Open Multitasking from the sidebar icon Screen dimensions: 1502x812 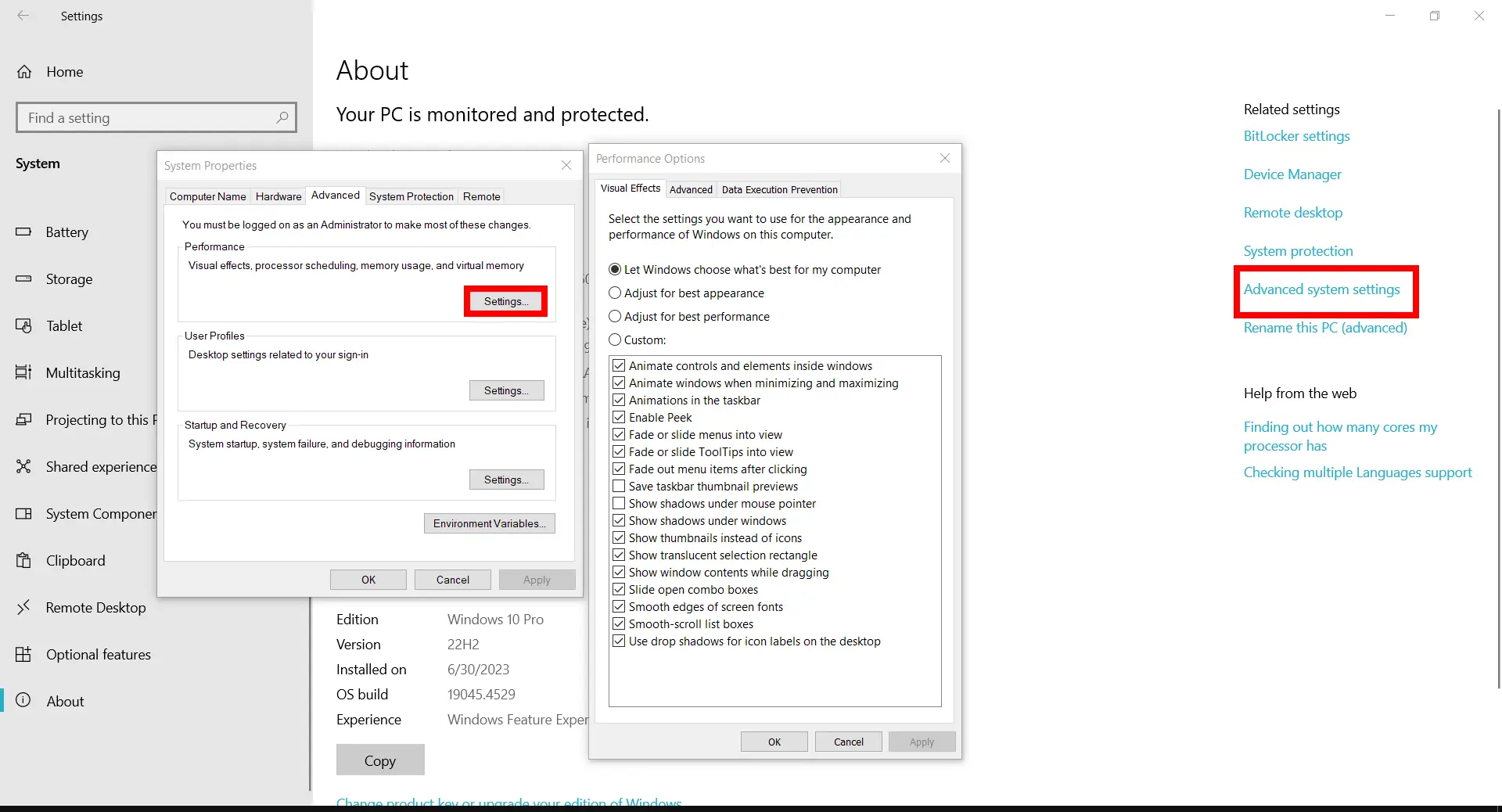pyautogui.click(x=24, y=373)
